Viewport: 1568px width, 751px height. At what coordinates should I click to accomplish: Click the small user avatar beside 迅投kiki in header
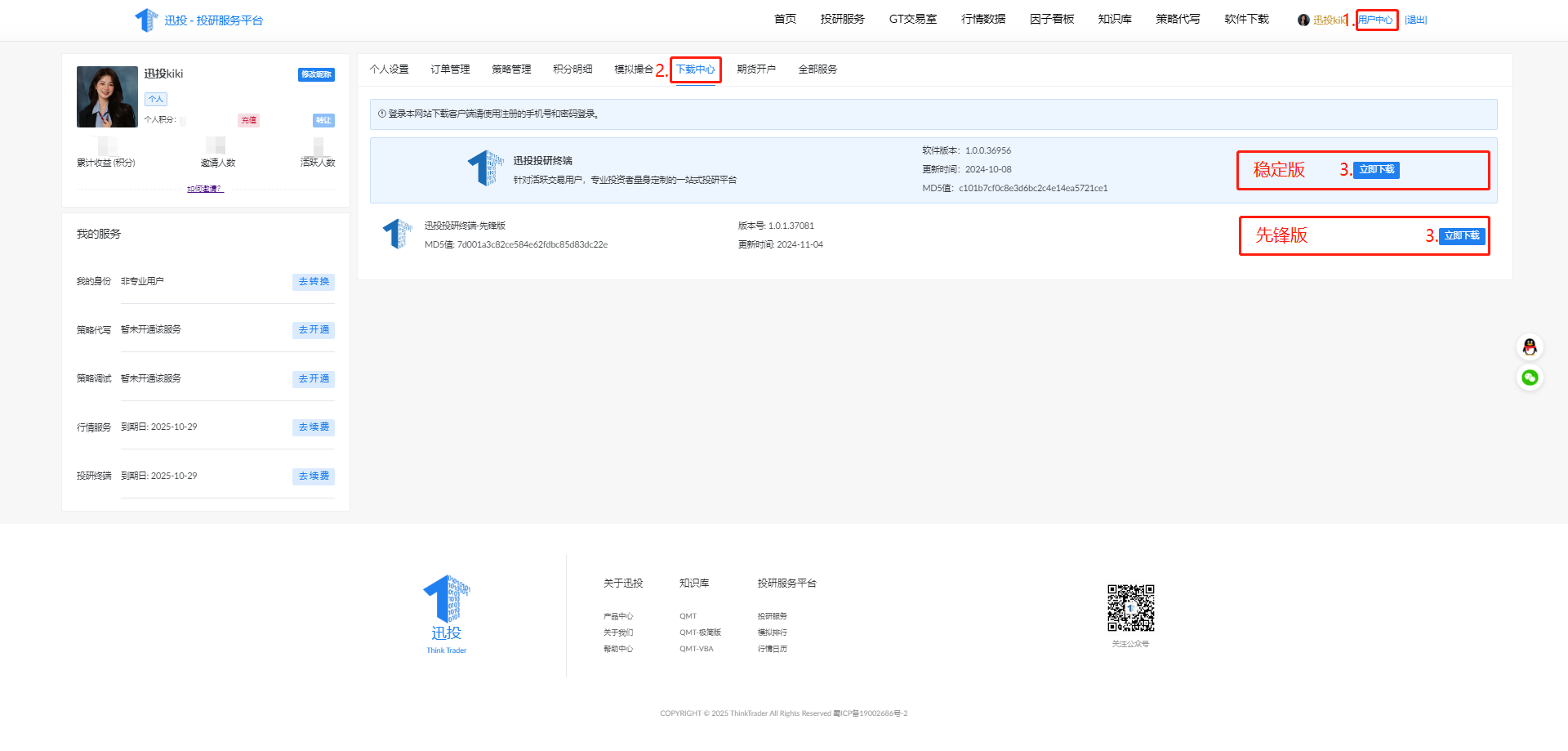pyautogui.click(x=1303, y=20)
